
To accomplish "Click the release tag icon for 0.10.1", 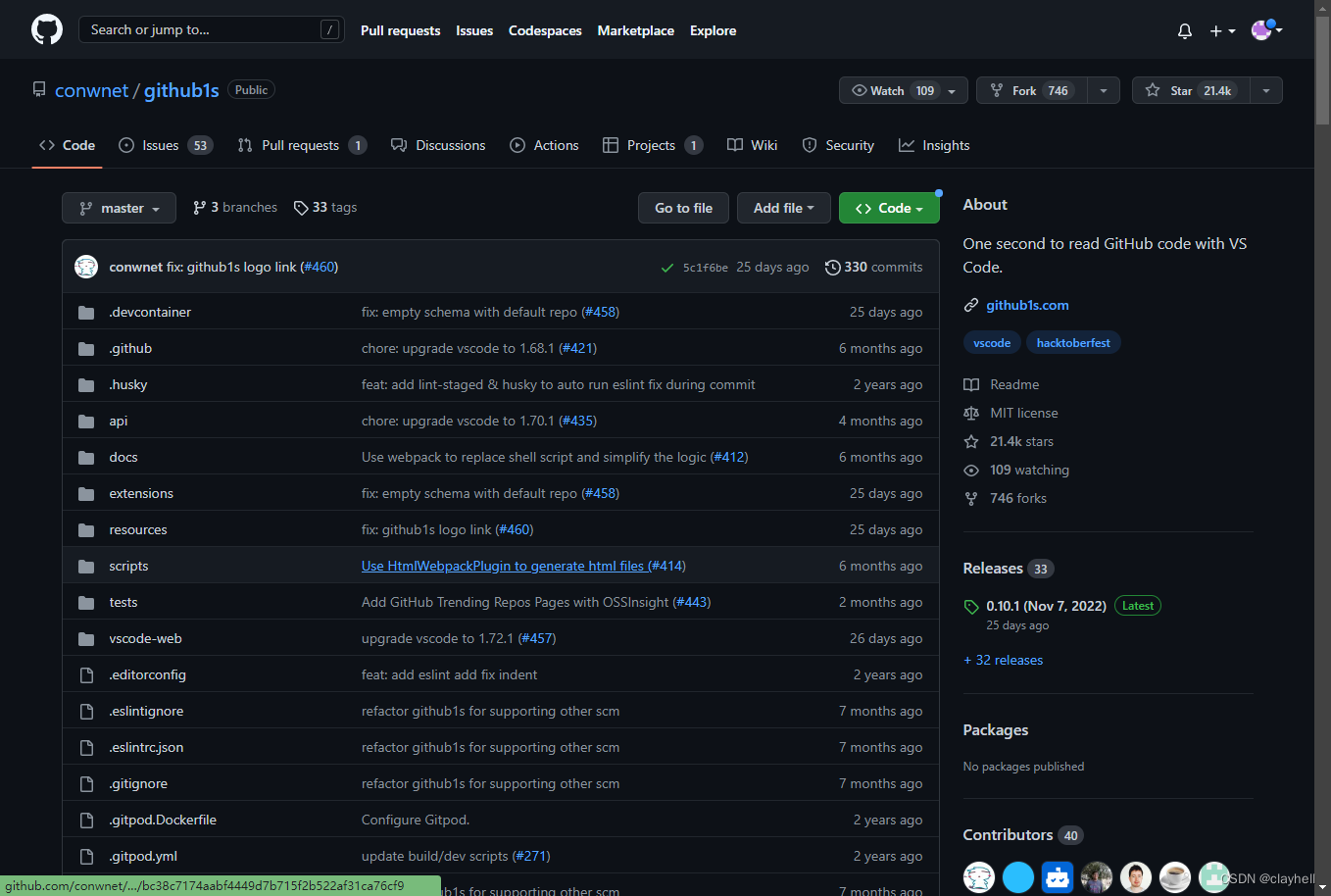I will coord(971,607).
